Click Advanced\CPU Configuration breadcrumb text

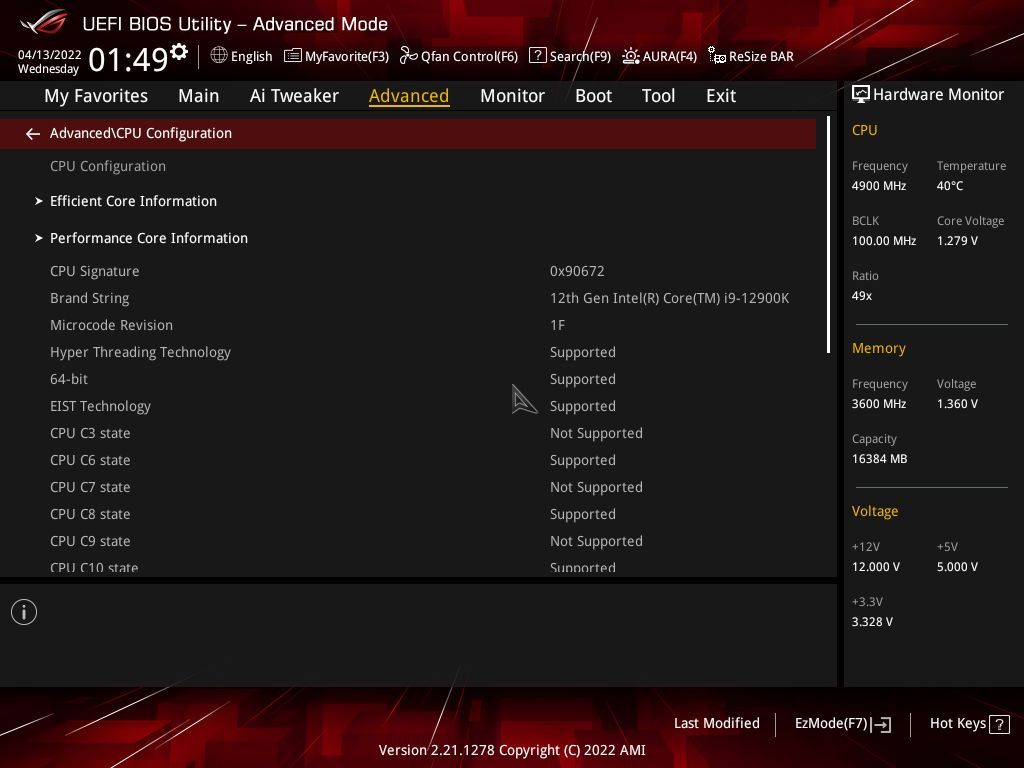pyautogui.click(x=140, y=133)
